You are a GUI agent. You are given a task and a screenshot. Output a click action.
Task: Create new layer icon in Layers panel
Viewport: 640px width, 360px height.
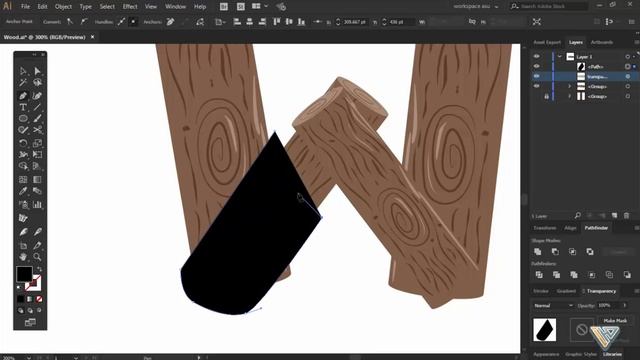(x=614, y=216)
